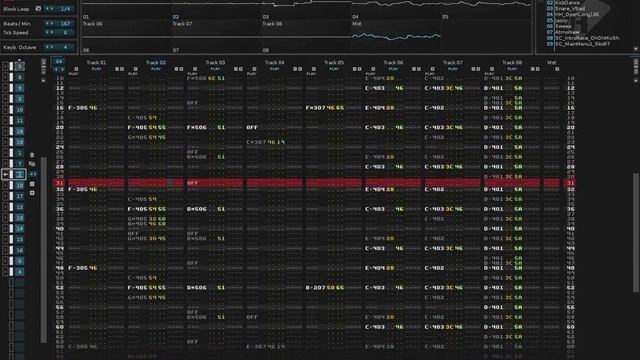This screenshot has width=640, height=360.
Task: Click the highlighted row 31 line number
Action: pyautogui.click(x=60, y=183)
